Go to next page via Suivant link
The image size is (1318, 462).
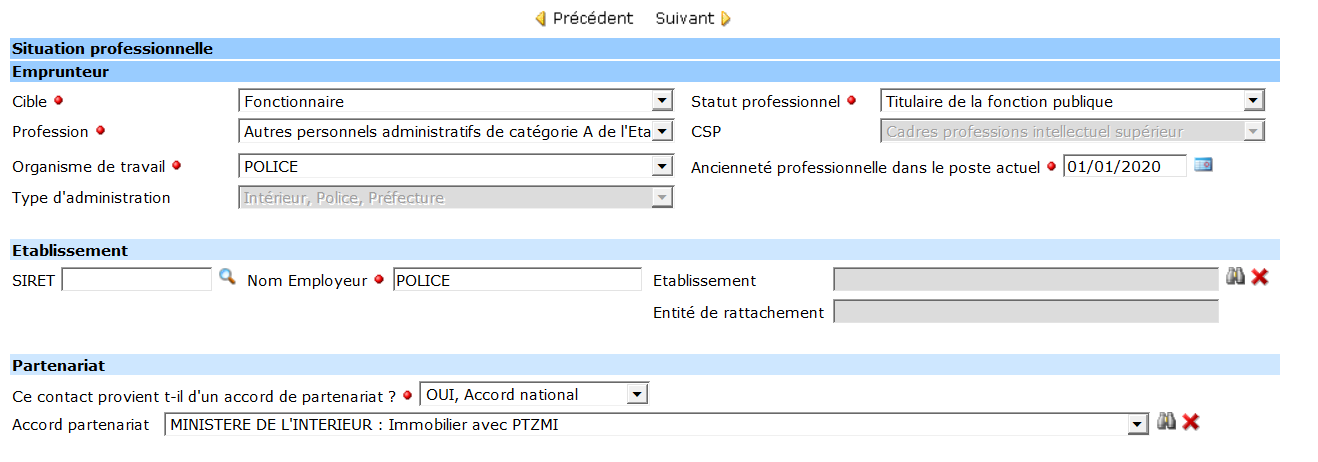pos(685,19)
